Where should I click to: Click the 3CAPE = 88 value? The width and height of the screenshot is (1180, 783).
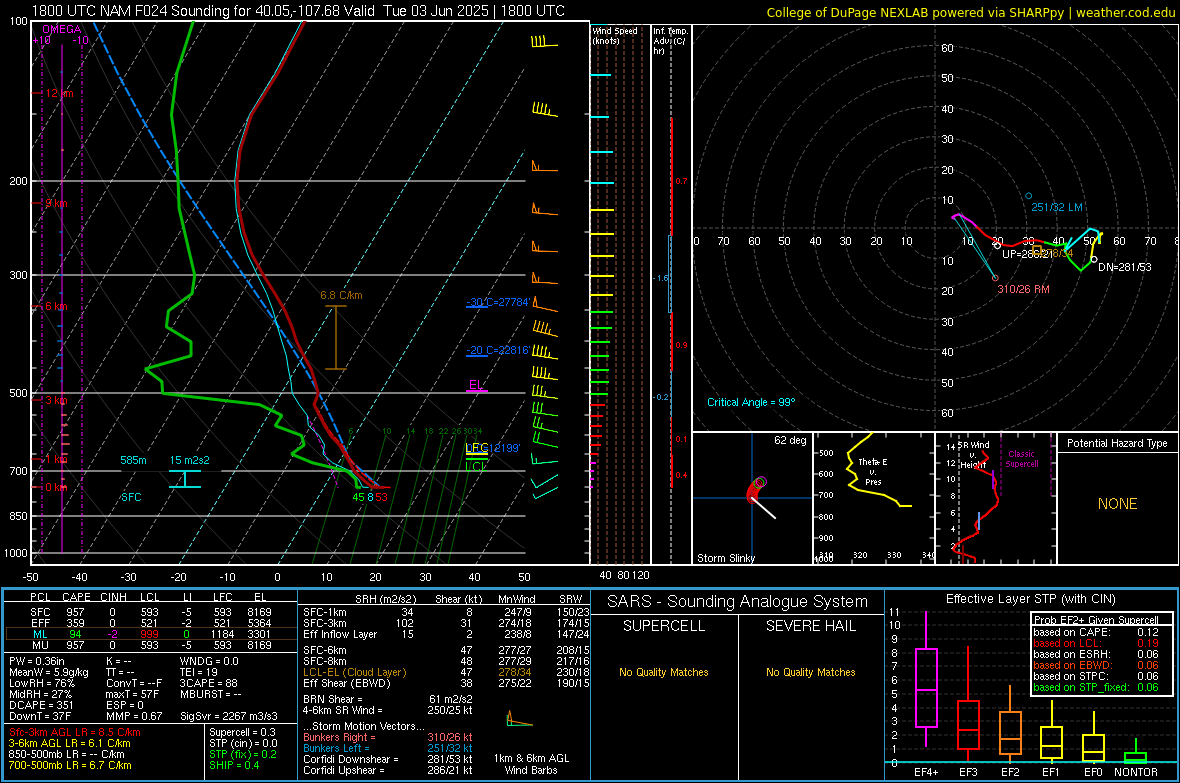(x=208, y=683)
